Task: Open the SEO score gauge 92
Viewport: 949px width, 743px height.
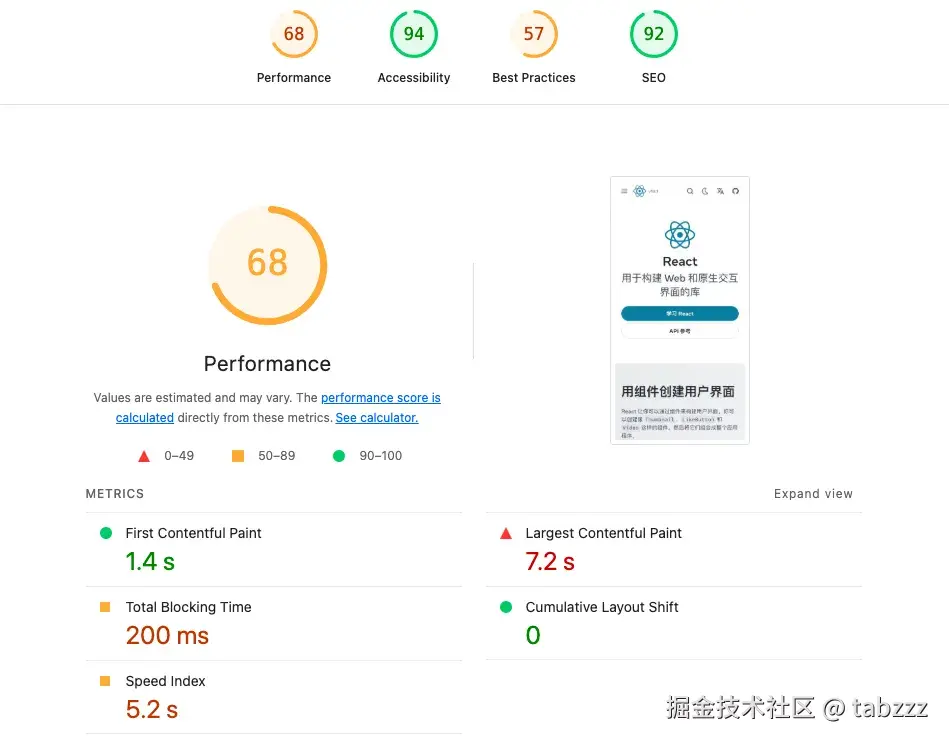Action: point(653,34)
